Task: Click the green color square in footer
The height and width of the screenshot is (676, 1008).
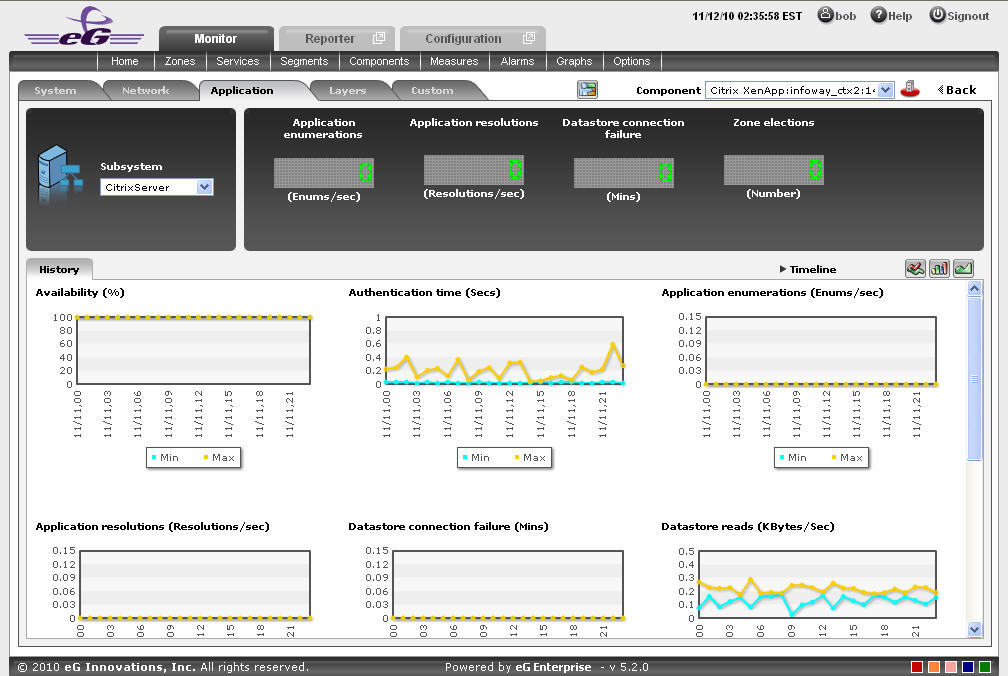Action: click(x=984, y=668)
